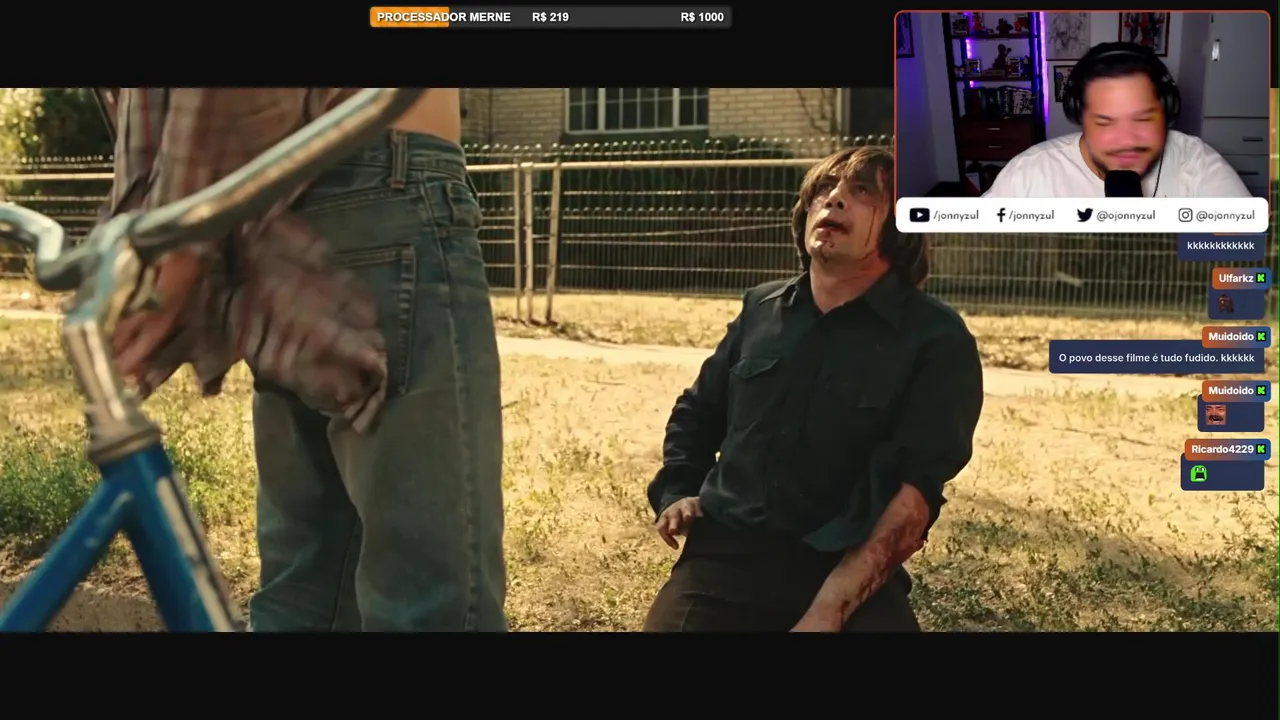Click the 'kkkkkkkkkkkk' chat message
The width and height of the screenshot is (1280, 720).
pos(1220,246)
